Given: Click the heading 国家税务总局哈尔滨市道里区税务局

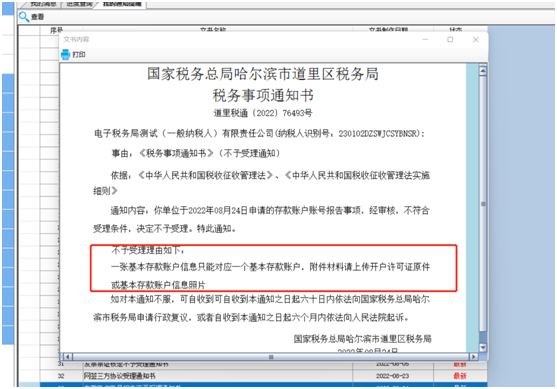Looking at the screenshot, I should [x=263, y=74].
